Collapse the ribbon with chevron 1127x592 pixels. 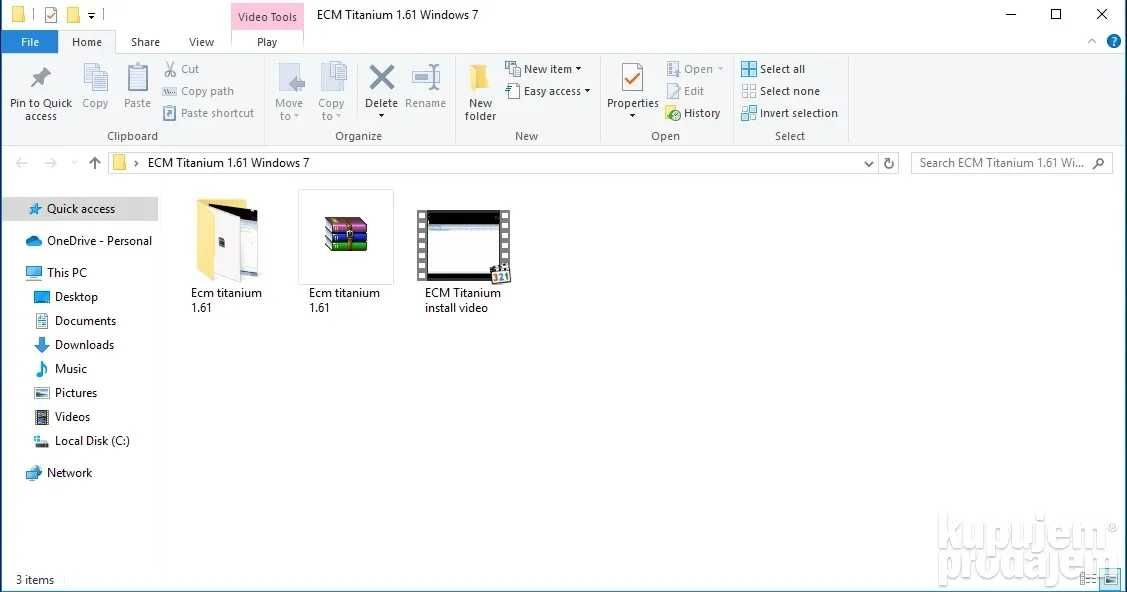click(1092, 42)
